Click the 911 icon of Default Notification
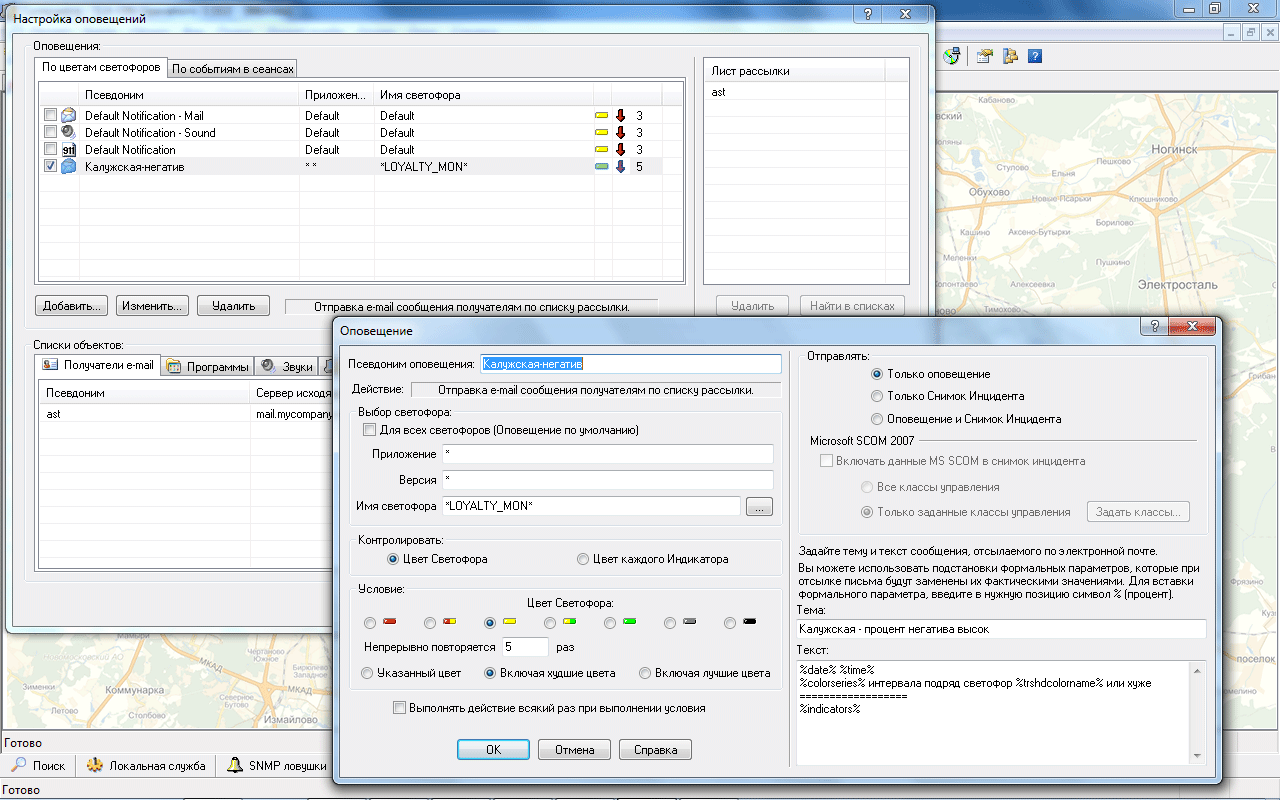 tap(68, 150)
